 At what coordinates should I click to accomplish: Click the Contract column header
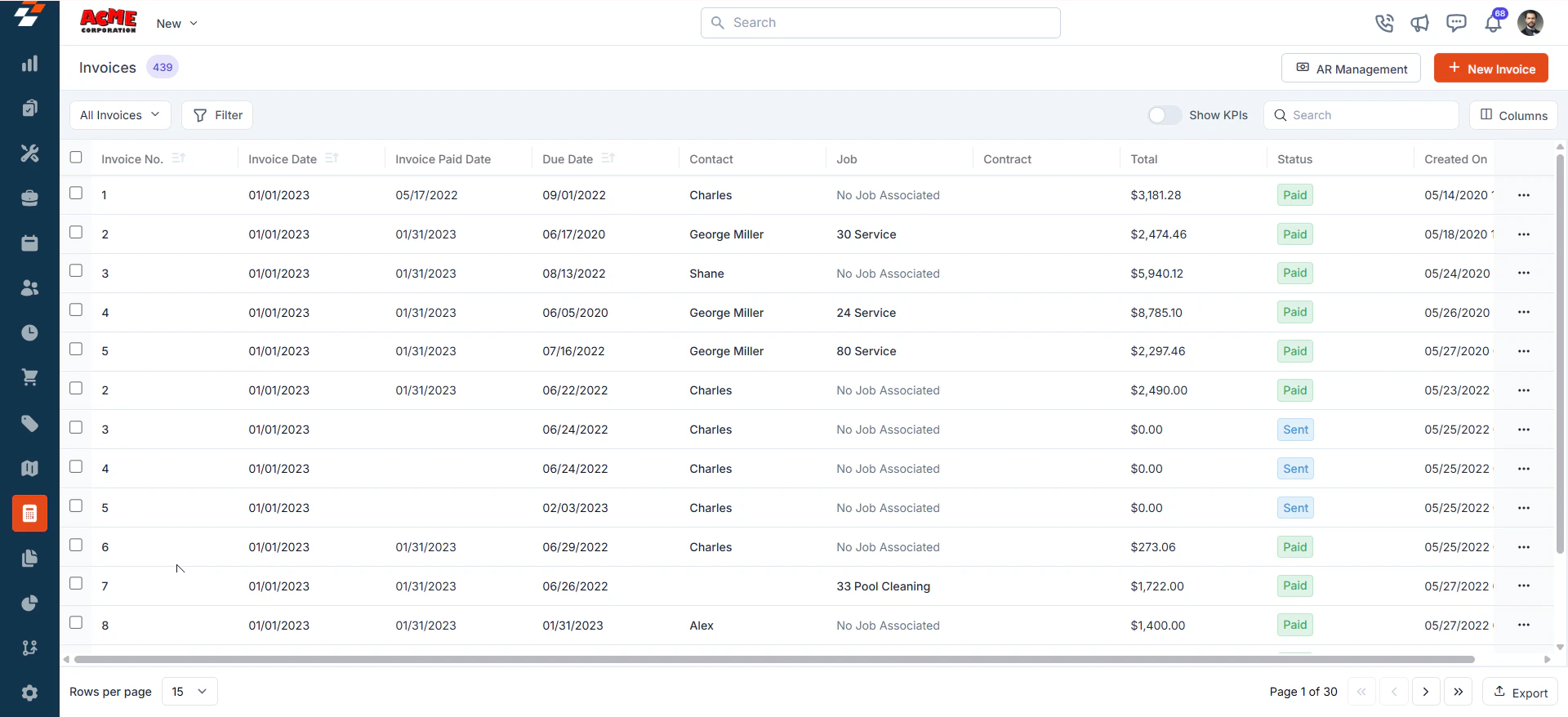click(1007, 159)
